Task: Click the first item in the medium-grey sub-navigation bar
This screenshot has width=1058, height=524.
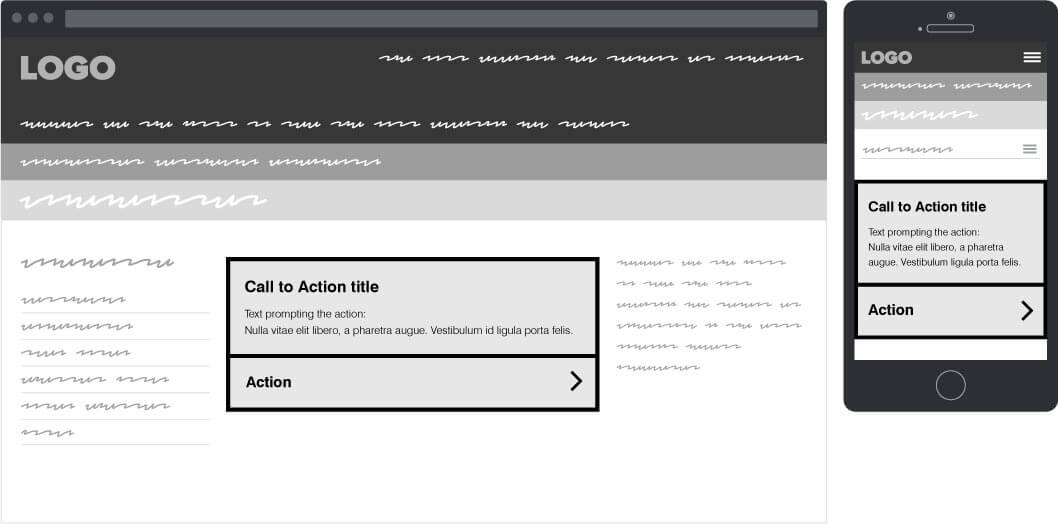Action: (x=82, y=161)
